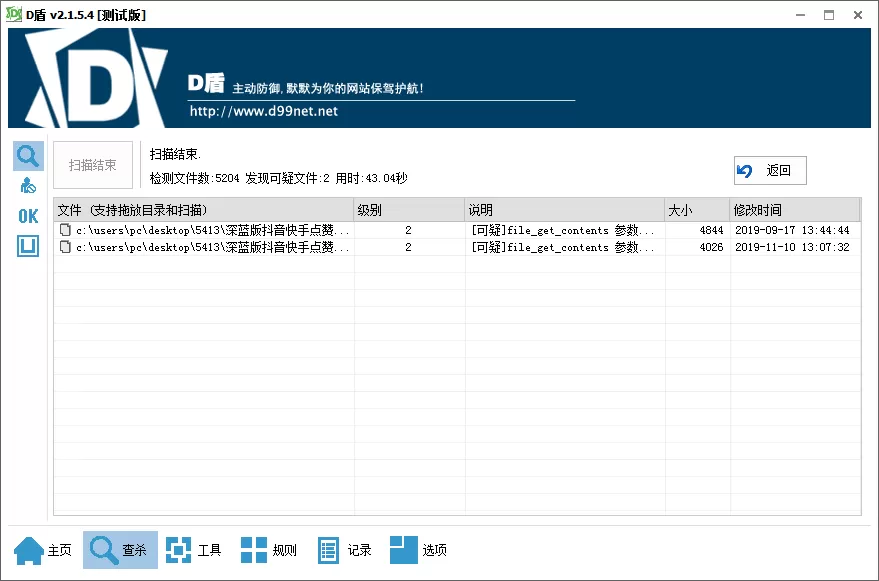Click the OK icon in the left sidebar

pyautogui.click(x=27, y=215)
